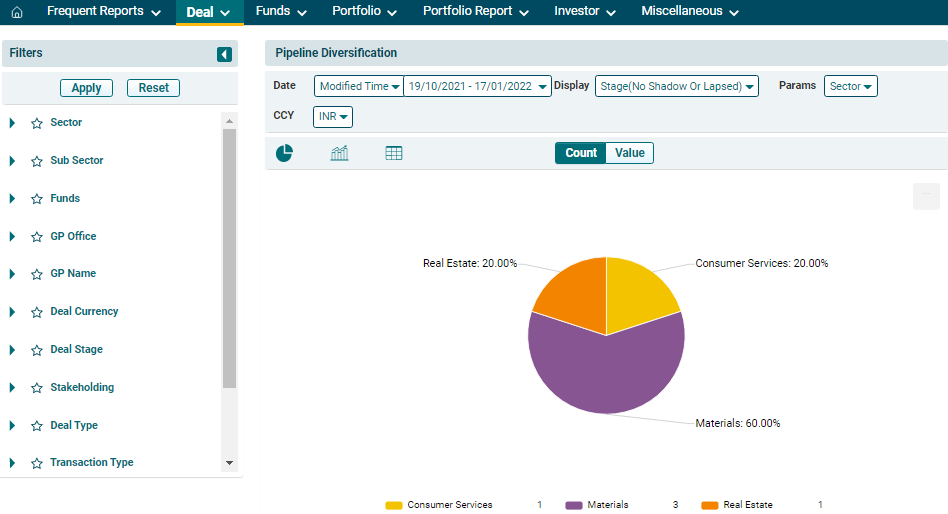This screenshot has height=514, width=948.
Task: Collapse the Filters panel arrow icon
Action: [224, 54]
